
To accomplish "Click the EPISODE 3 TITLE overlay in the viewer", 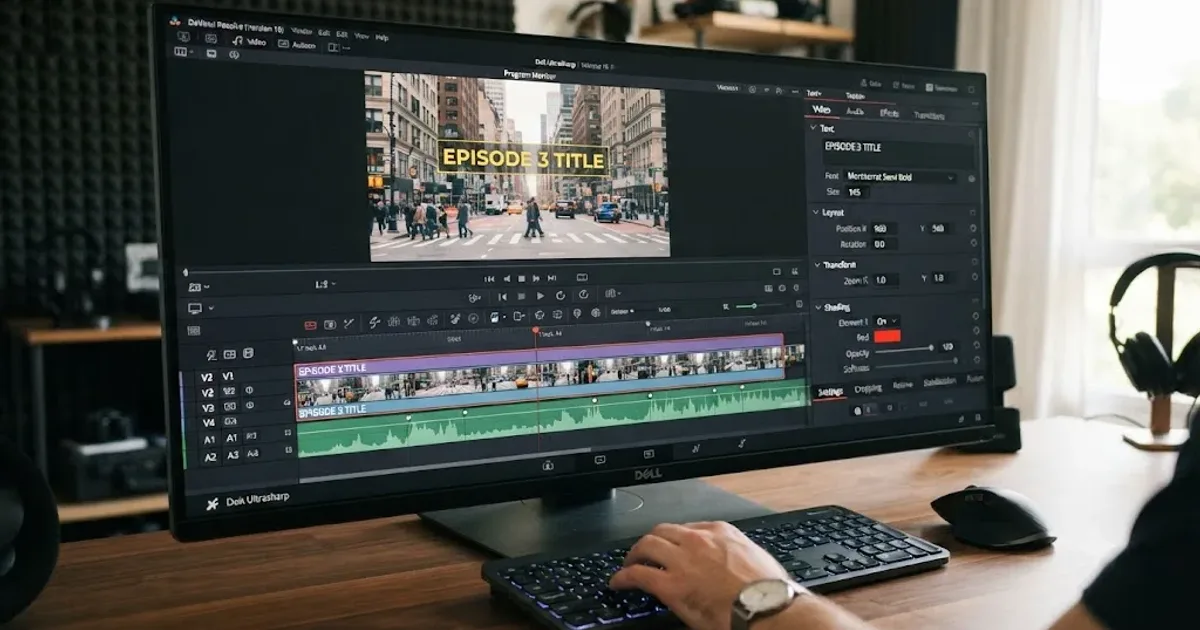I will tap(523, 158).
